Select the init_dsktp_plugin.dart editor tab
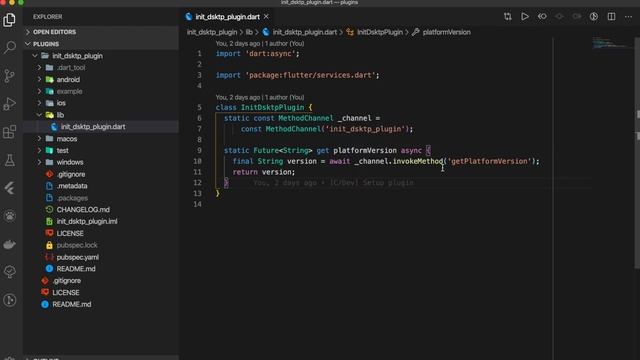Image resolution: width=640 pixels, height=360 pixels. 227,17
